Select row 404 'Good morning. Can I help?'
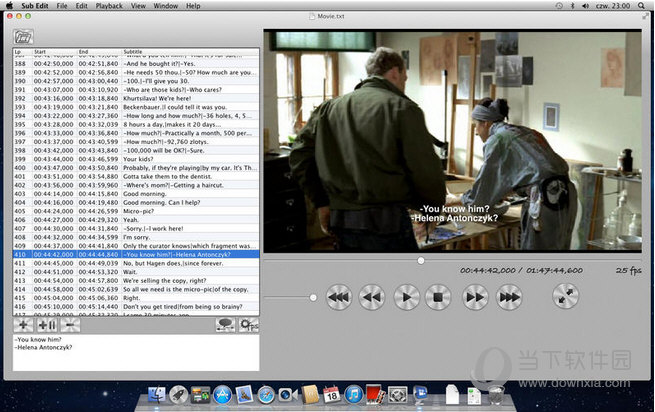 pyautogui.click(x=136, y=202)
